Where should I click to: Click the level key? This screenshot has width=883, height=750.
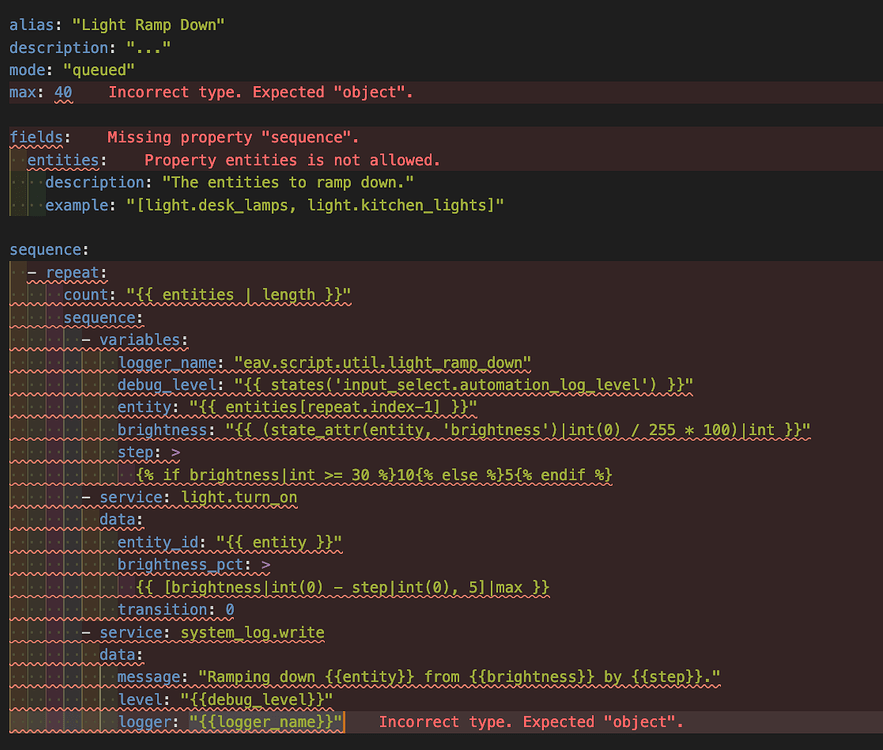pyautogui.click(x=140, y=700)
